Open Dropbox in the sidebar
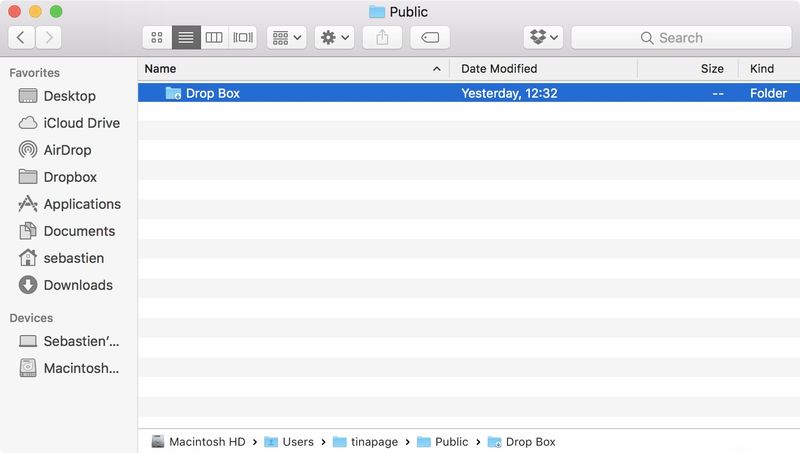The height and width of the screenshot is (453, 800). [x=68, y=177]
